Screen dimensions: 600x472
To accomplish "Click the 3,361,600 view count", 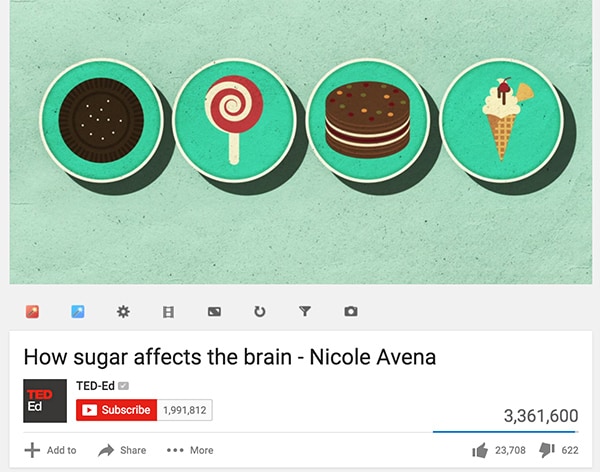I will (x=541, y=416).
